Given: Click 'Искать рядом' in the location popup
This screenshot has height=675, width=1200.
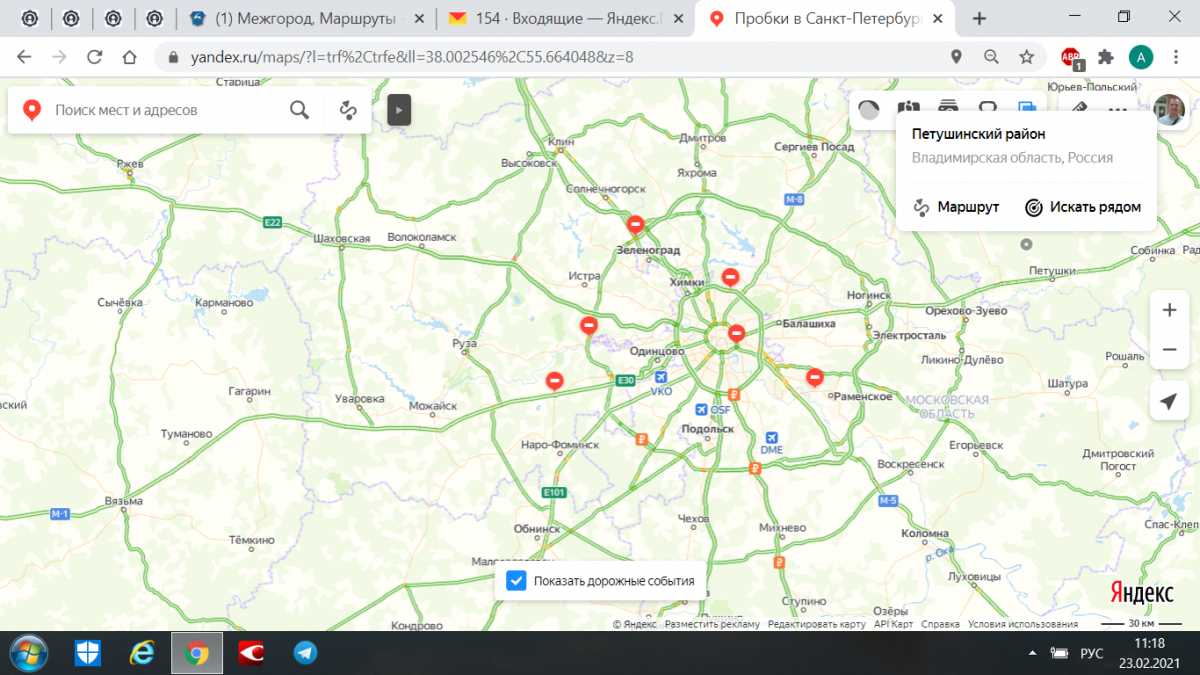Looking at the screenshot, I should pos(1083,207).
